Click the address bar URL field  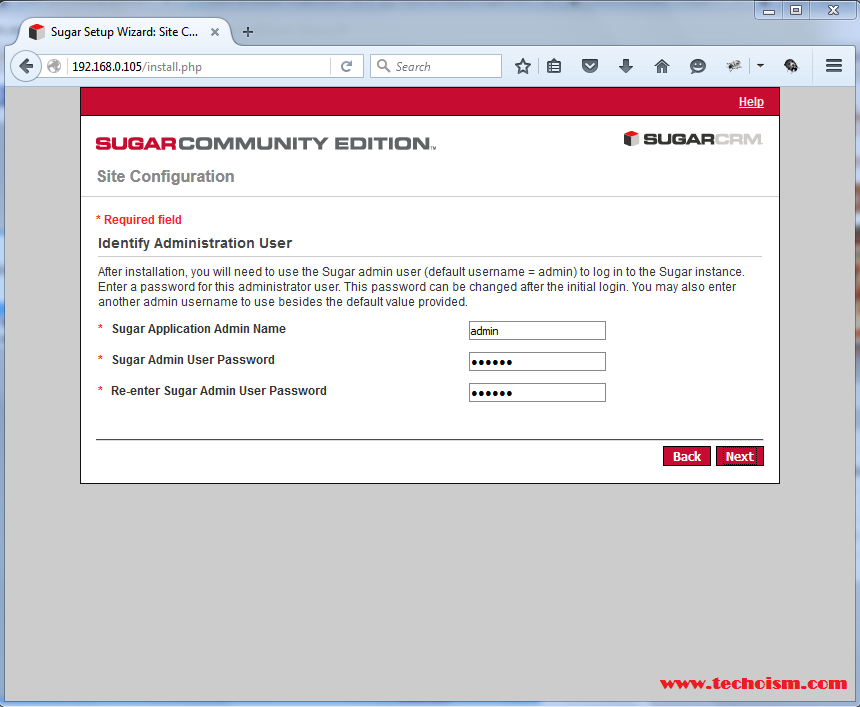(x=200, y=66)
